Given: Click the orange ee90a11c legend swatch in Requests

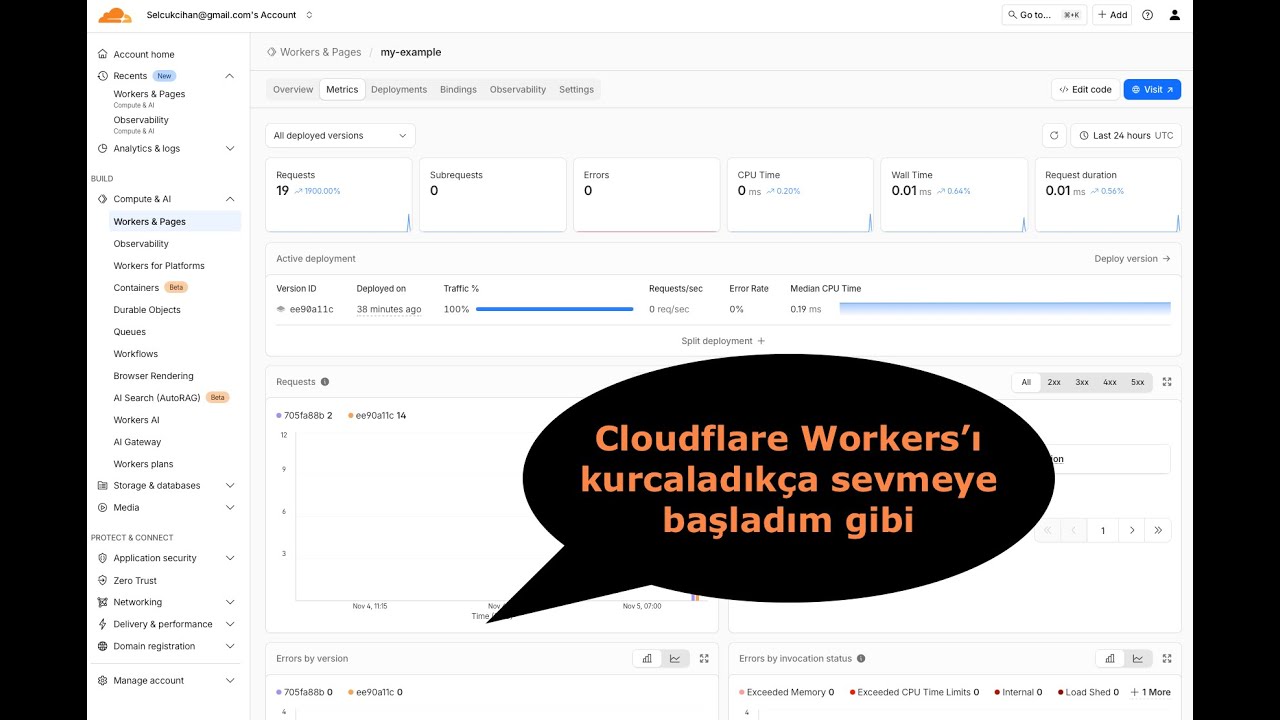Looking at the screenshot, I should (351, 415).
